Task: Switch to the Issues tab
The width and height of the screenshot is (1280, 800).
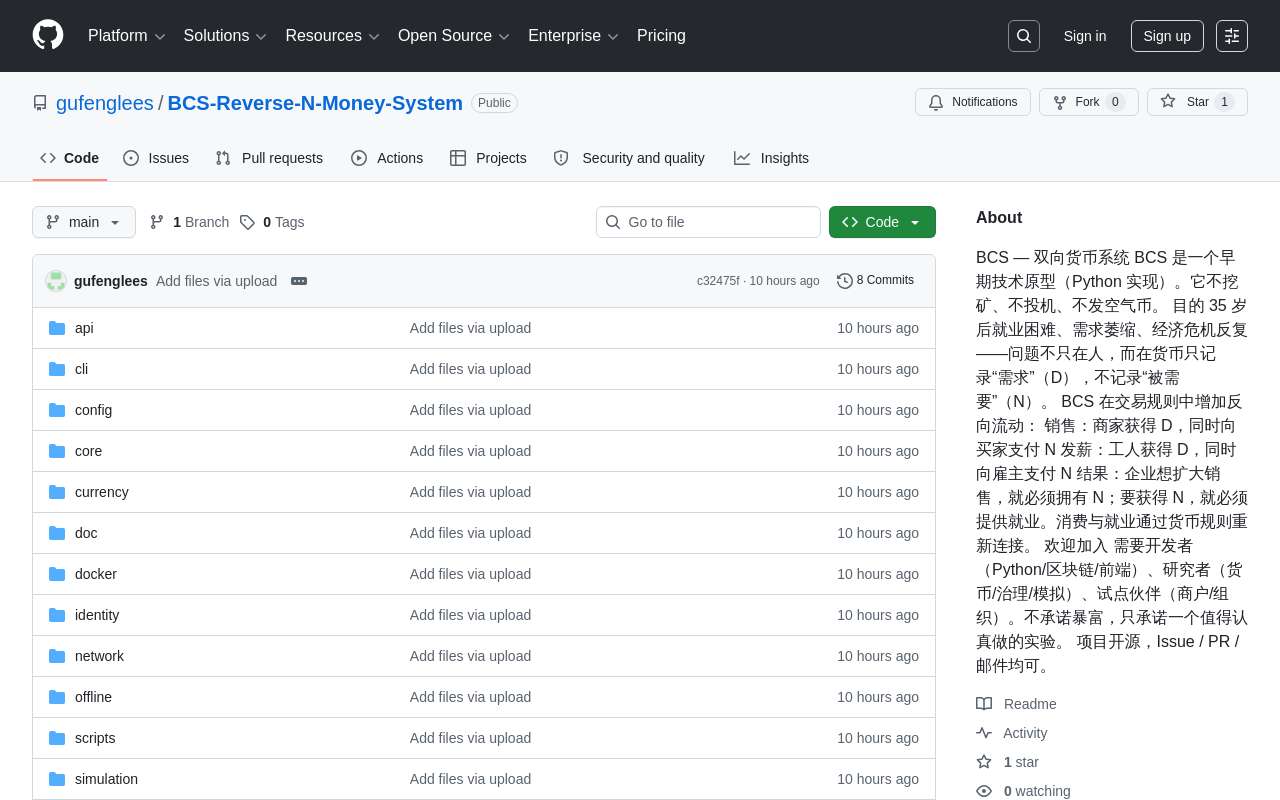Action: pos(156,158)
